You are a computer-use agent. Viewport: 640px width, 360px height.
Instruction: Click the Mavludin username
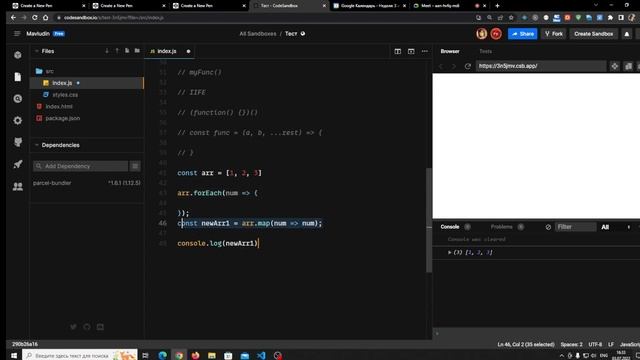[38, 33]
